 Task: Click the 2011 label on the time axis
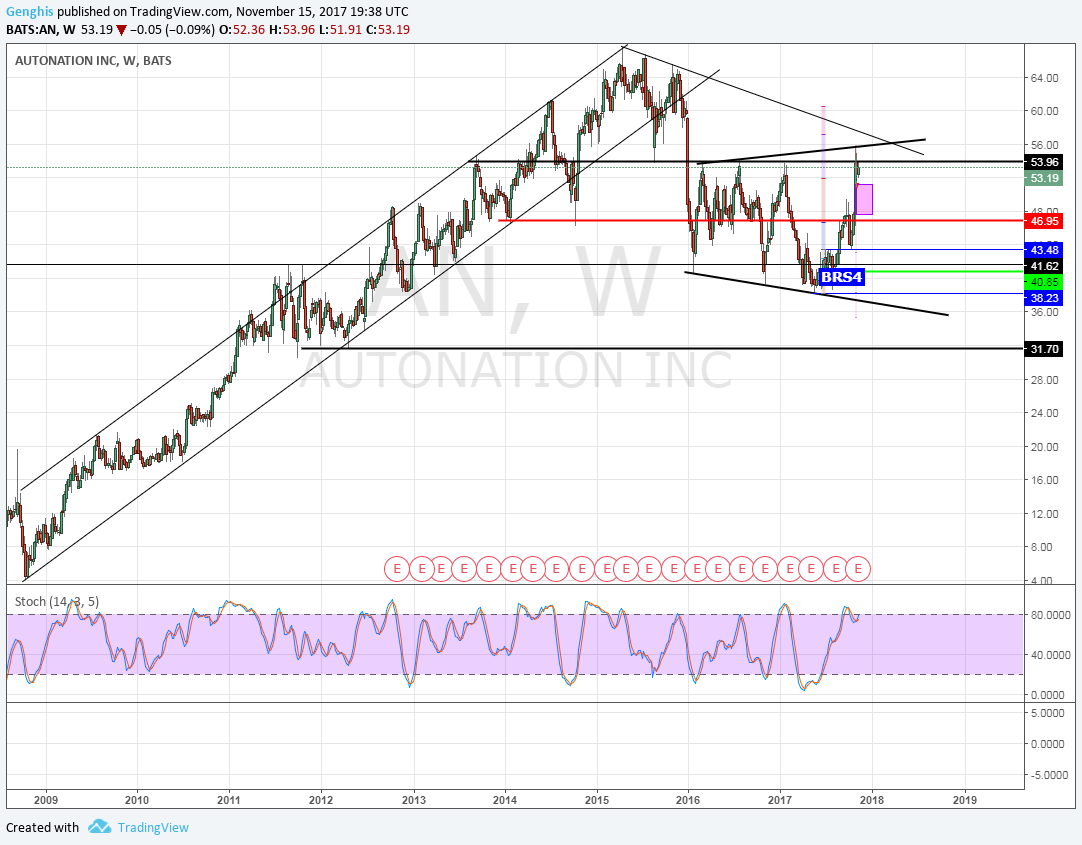(x=228, y=800)
